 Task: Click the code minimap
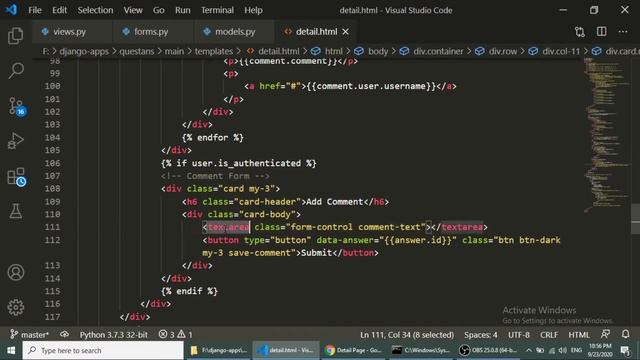(606, 135)
